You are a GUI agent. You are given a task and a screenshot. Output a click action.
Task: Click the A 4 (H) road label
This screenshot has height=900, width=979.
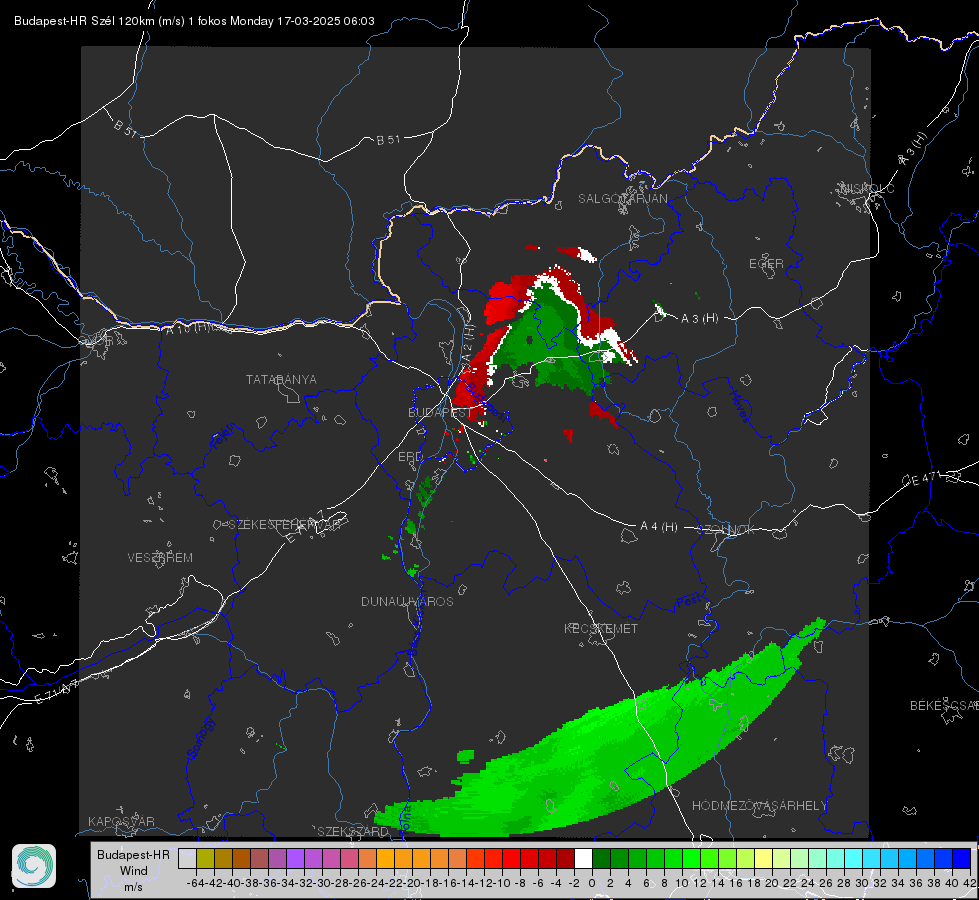tap(659, 526)
